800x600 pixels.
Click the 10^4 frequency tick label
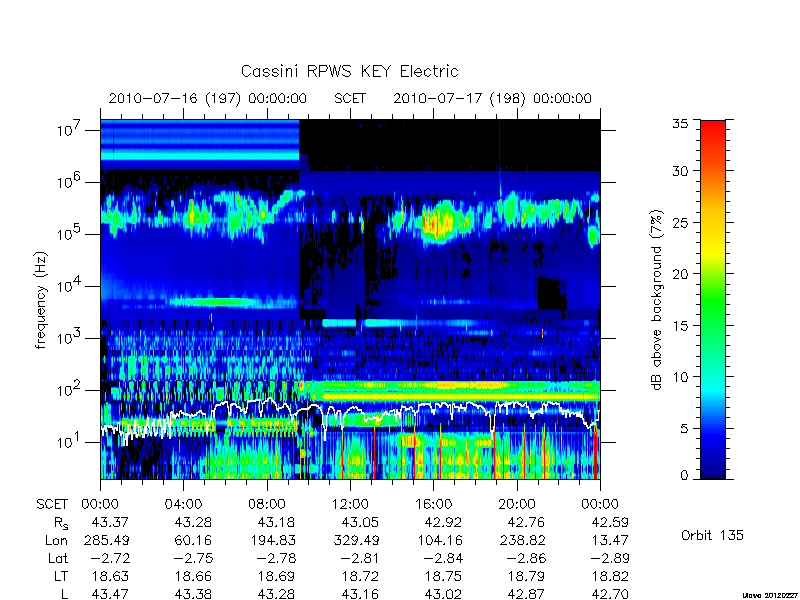pos(71,285)
